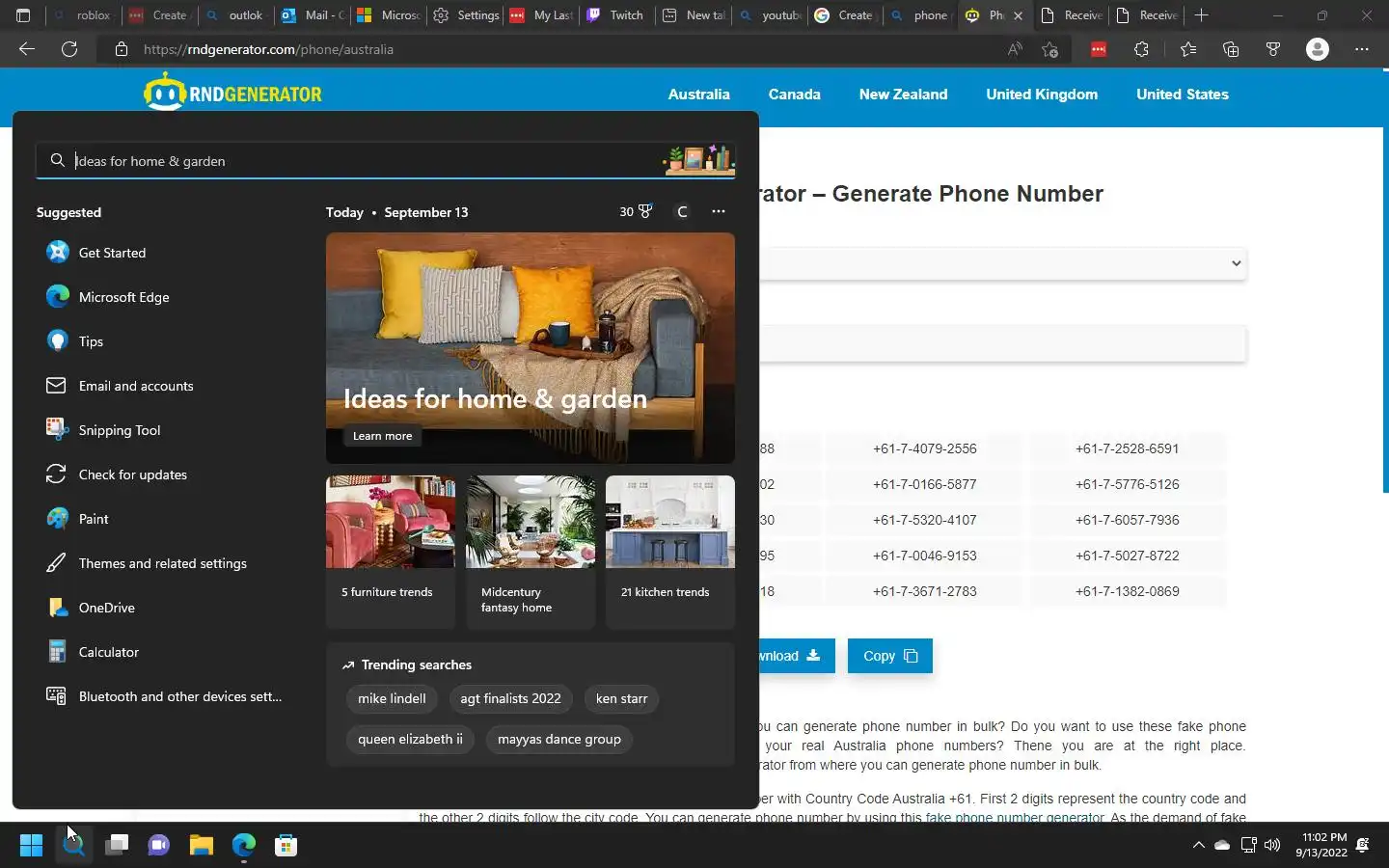Select phone number +61-7-2528-6591
This screenshot has width=1389, height=868.
tap(1127, 448)
